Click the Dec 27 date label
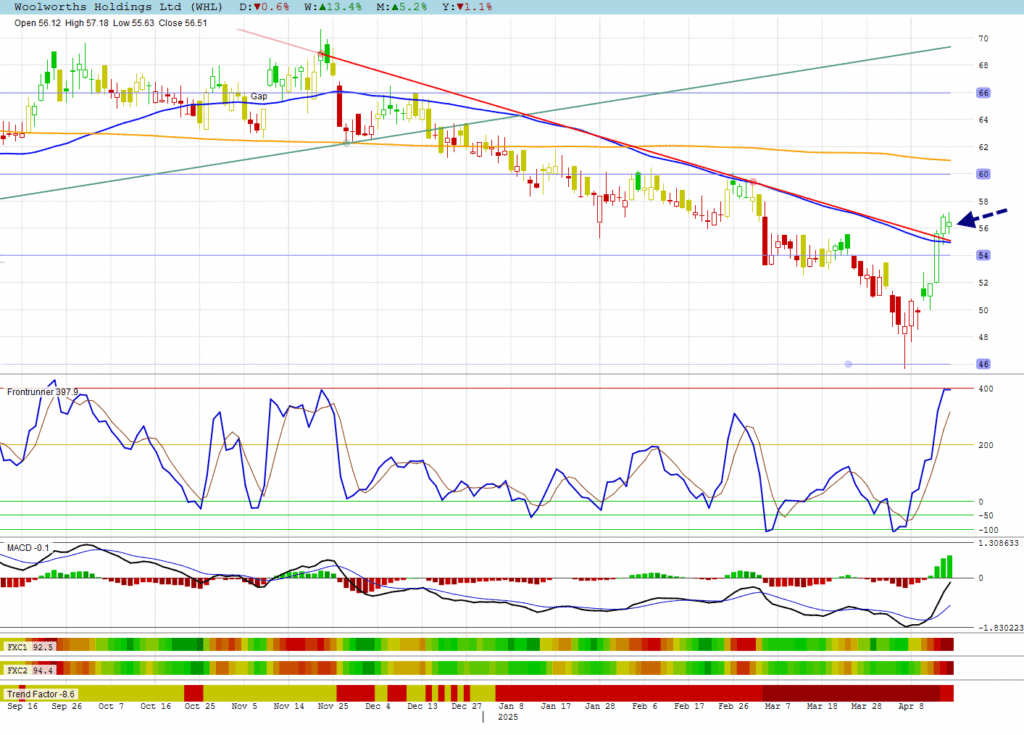Image resolution: width=1024 pixels, height=735 pixels. click(466, 706)
